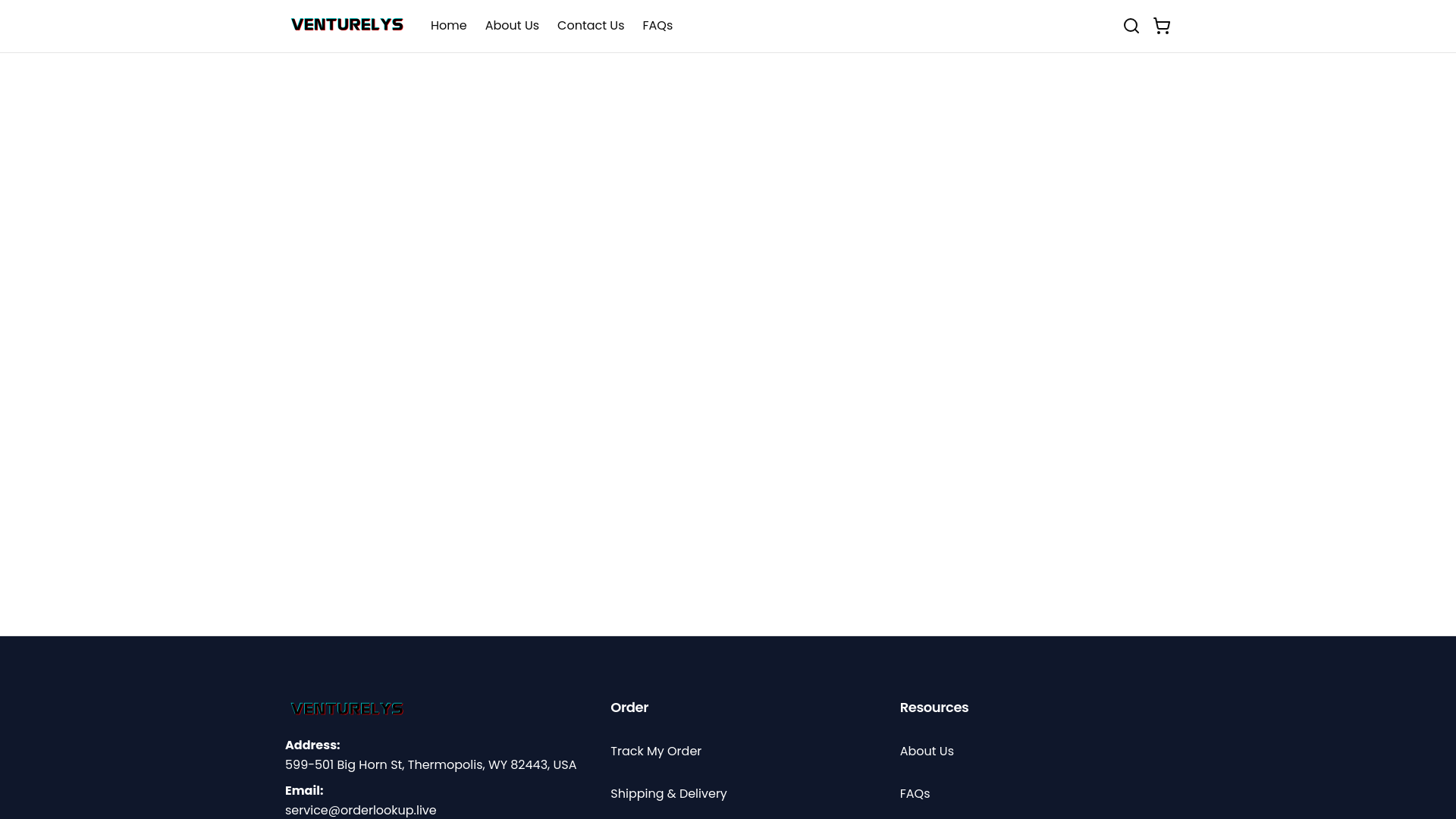Open Shipping & Delivery footer link
This screenshot has height=819, width=1456.
[669, 793]
